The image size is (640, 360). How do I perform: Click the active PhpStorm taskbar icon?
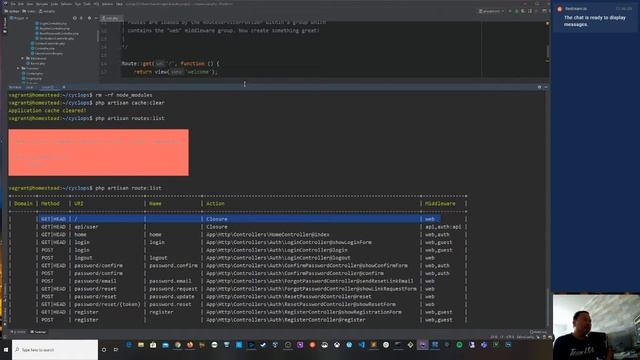(x=422, y=345)
